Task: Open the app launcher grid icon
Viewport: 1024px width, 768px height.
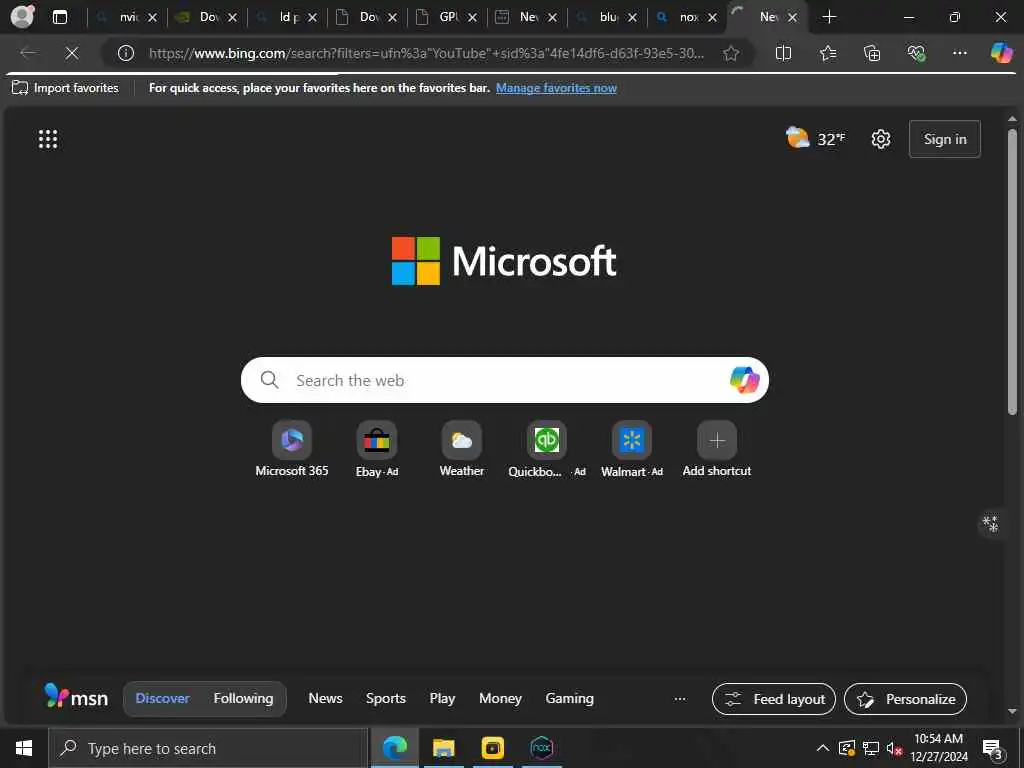Action: click(x=48, y=139)
